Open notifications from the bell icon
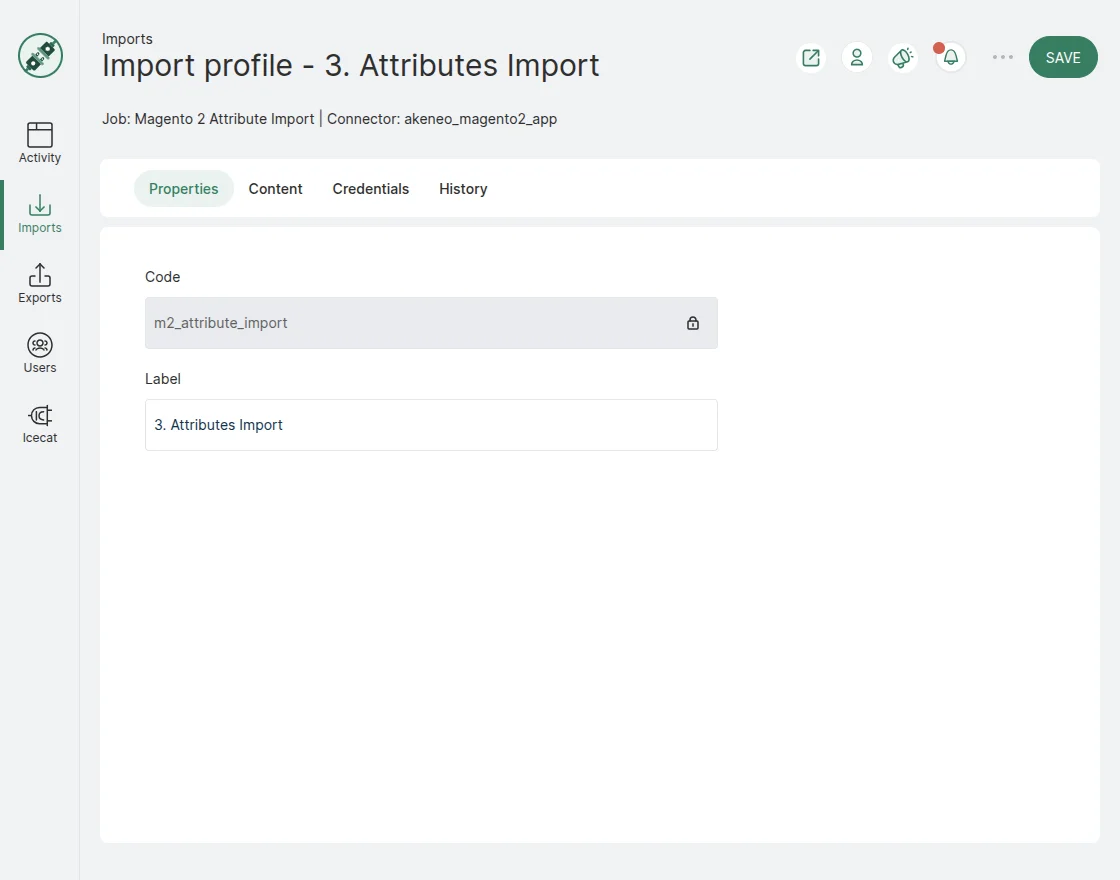The width and height of the screenshot is (1120, 880). click(948, 57)
